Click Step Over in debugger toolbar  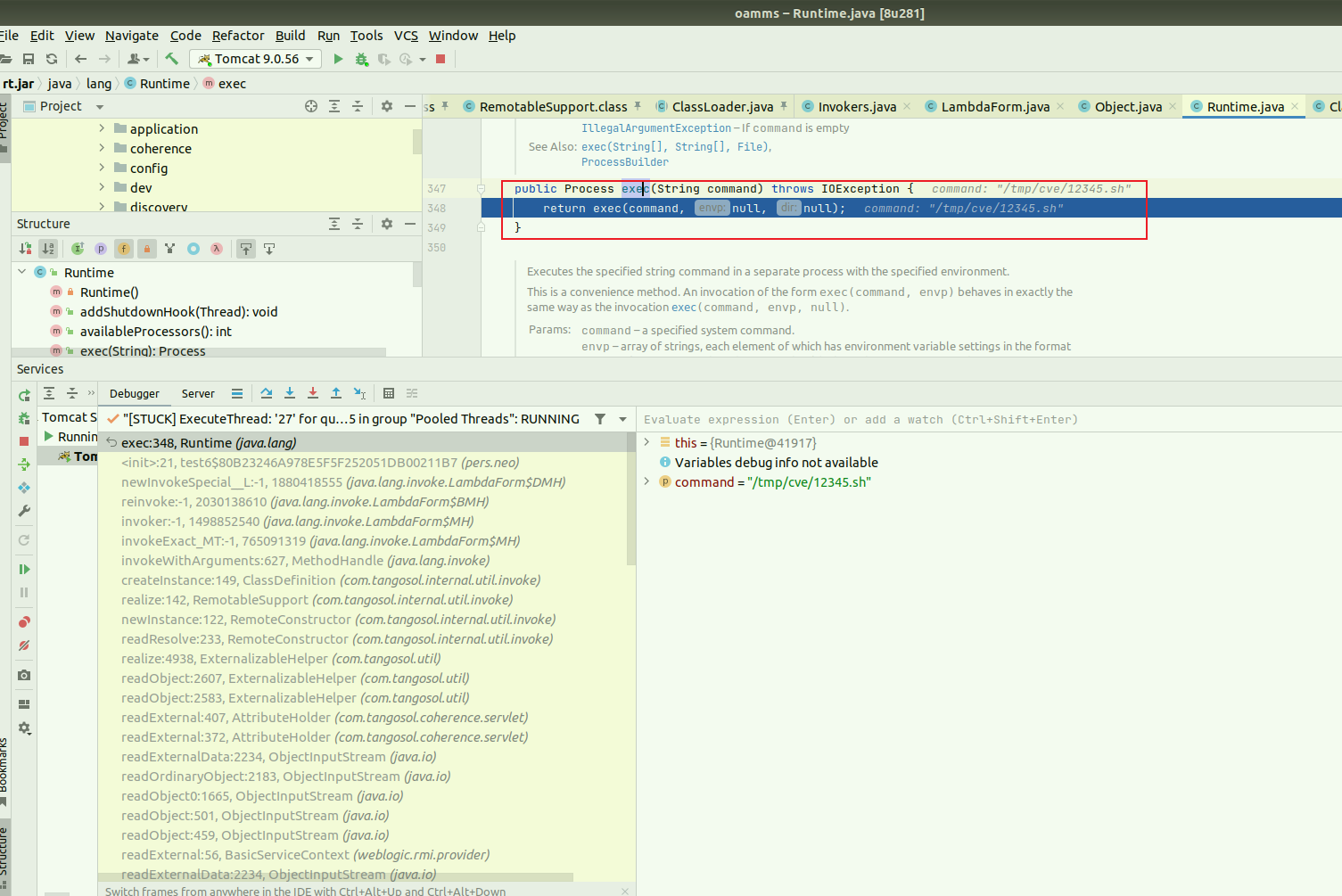(x=267, y=393)
